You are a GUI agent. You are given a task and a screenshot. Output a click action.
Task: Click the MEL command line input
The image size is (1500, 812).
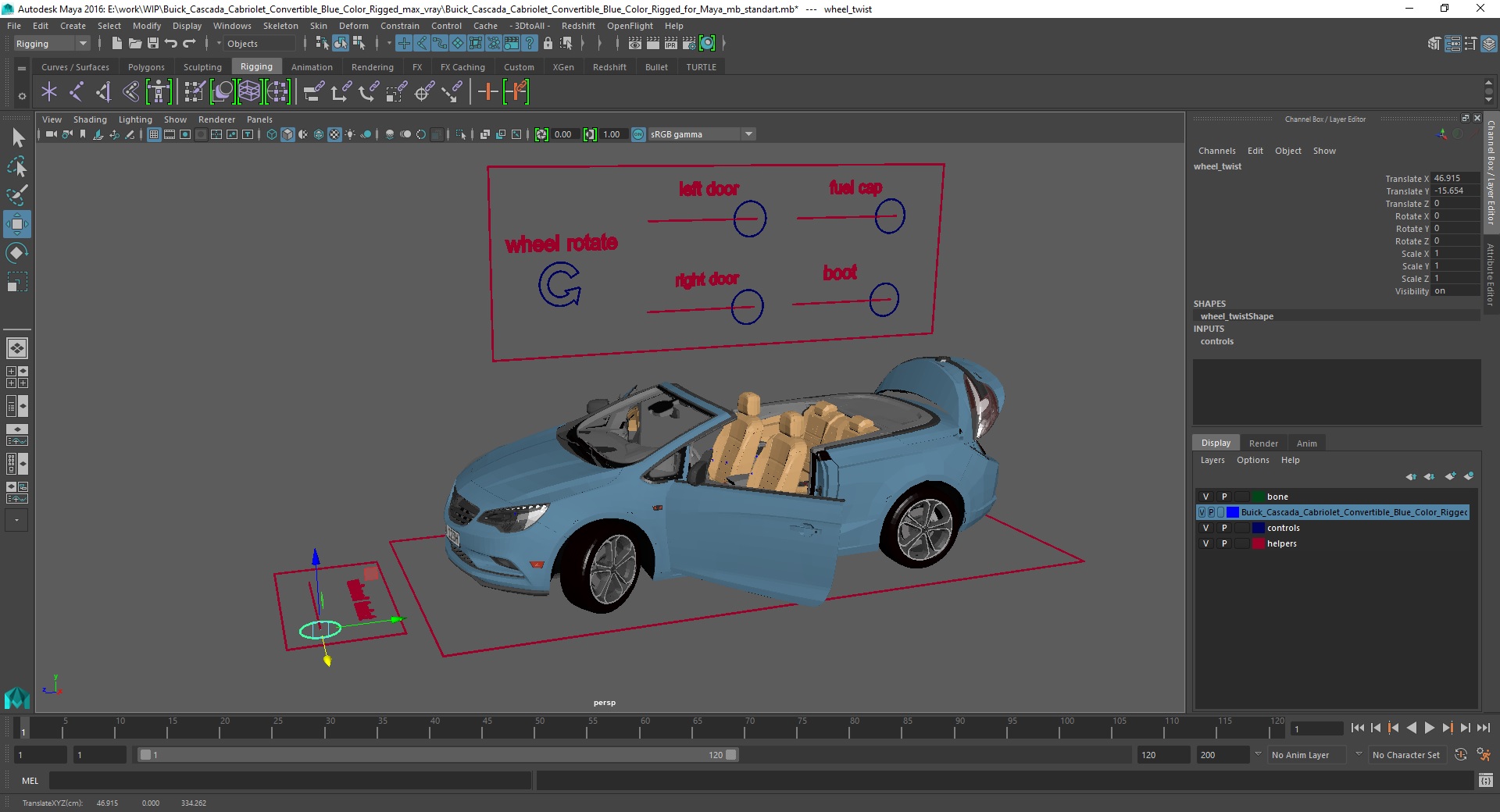290,780
